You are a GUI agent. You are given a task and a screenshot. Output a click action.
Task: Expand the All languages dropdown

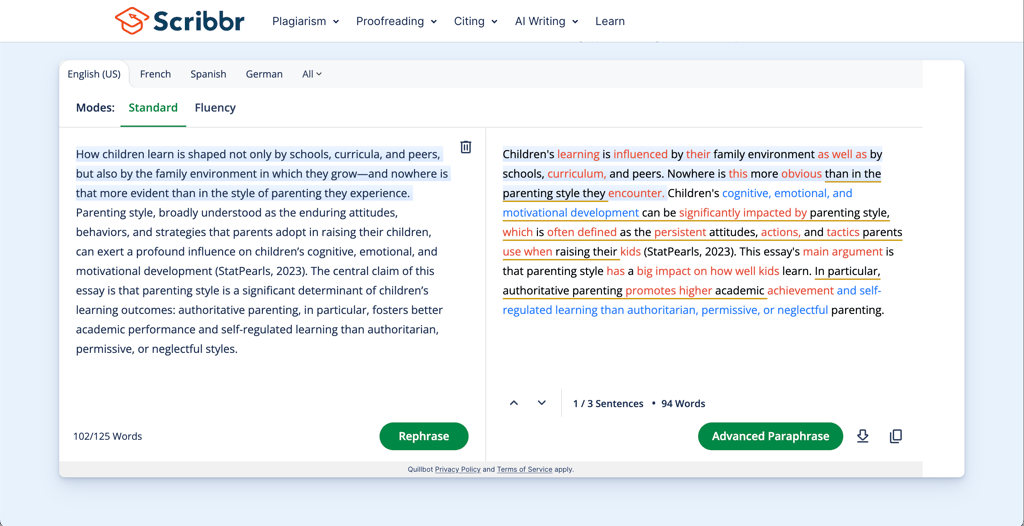312,74
